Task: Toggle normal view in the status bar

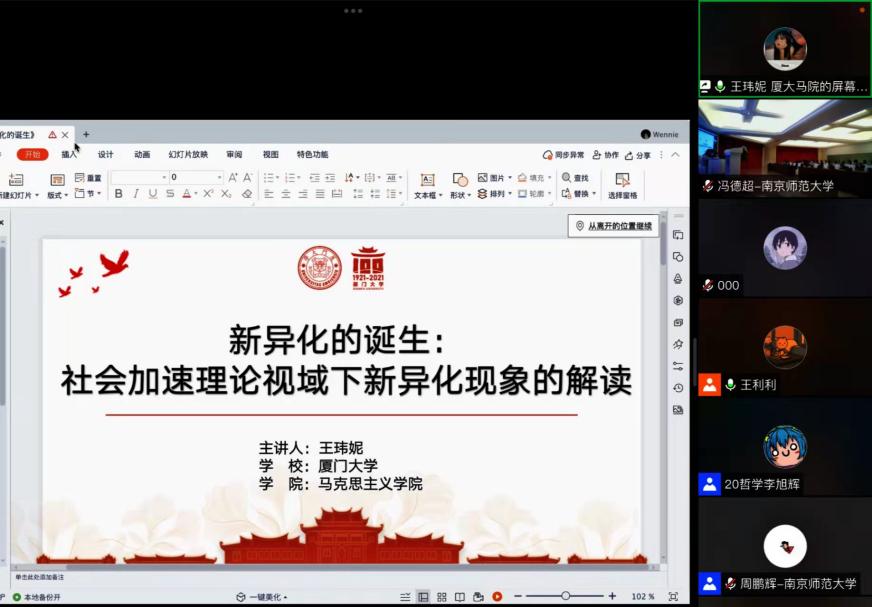Action: (x=423, y=597)
